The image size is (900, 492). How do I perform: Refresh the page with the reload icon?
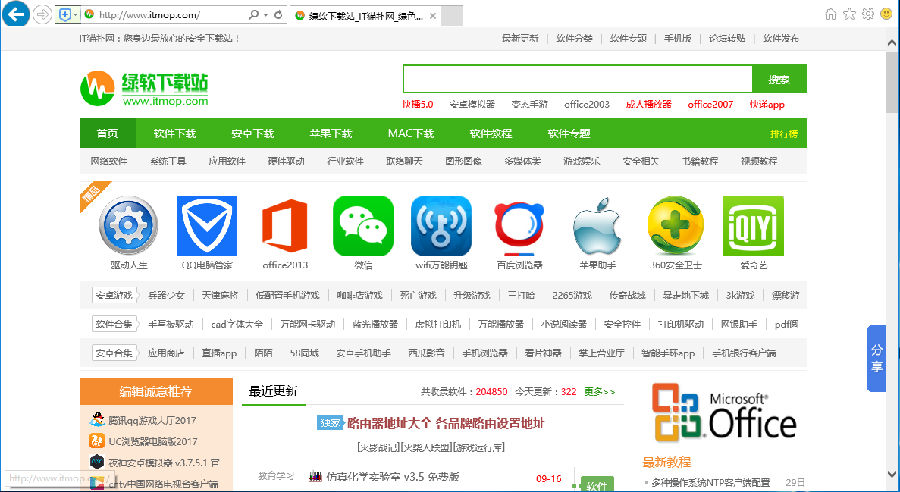point(278,15)
